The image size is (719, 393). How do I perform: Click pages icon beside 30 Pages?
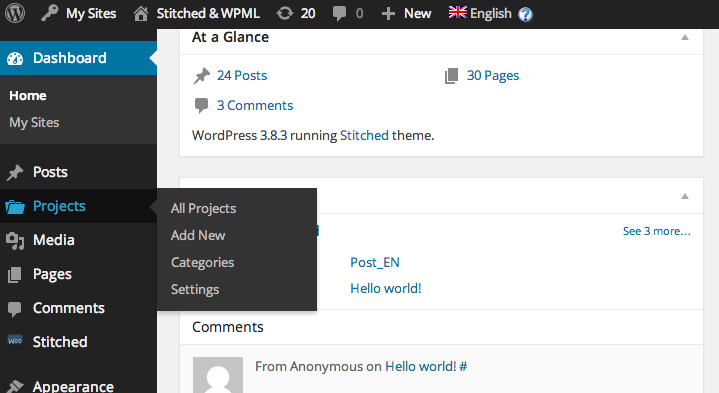(x=451, y=76)
